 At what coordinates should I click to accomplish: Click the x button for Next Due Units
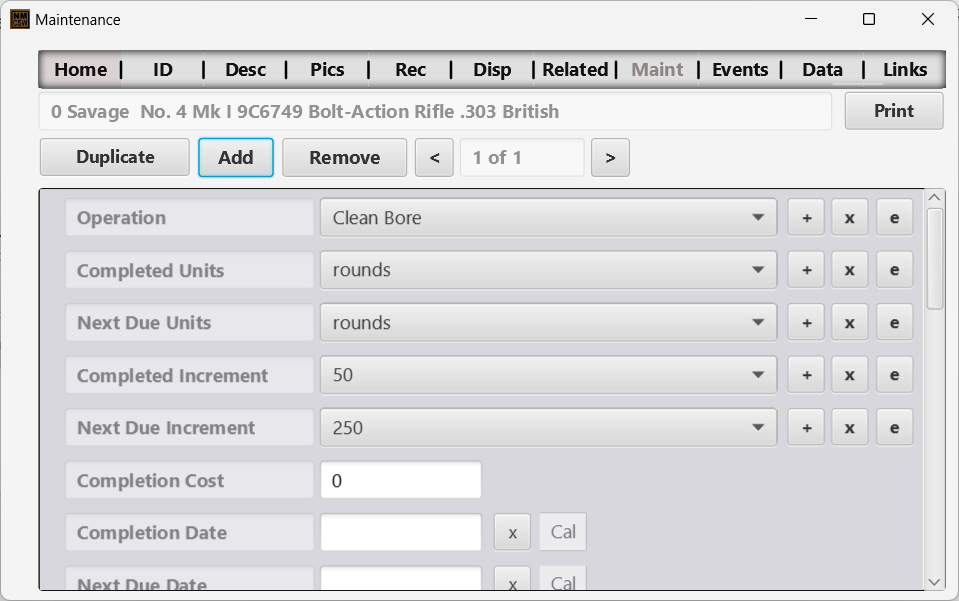[x=850, y=323]
